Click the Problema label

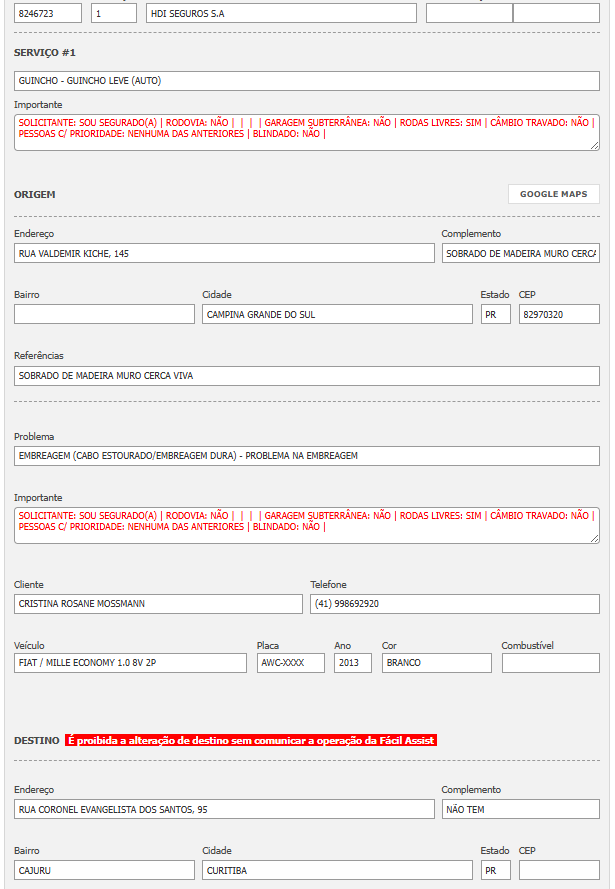[34, 437]
